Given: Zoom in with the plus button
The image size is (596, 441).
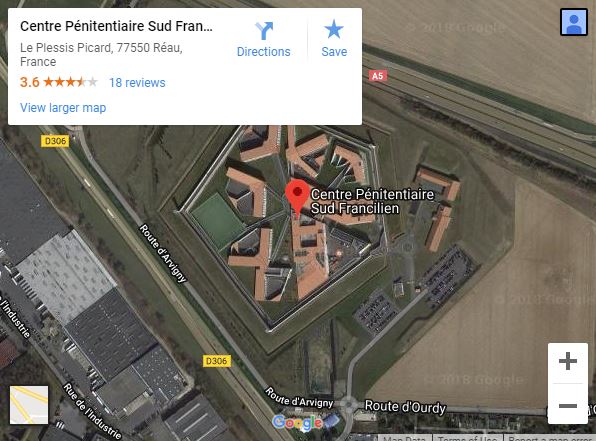Looking at the screenshot, I should (568, 361).
